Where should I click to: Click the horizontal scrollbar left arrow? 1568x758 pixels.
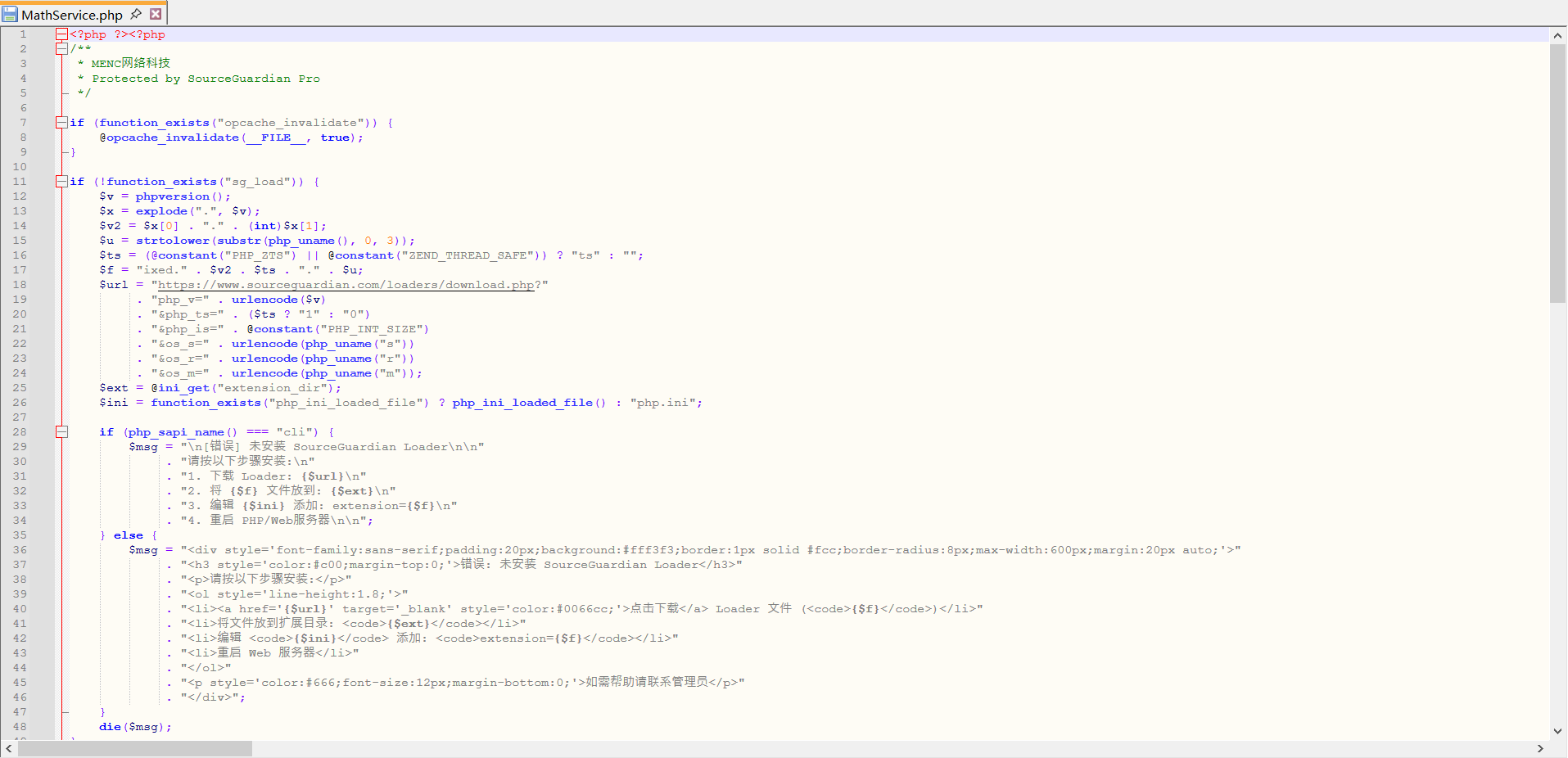[x=8, y=748]
